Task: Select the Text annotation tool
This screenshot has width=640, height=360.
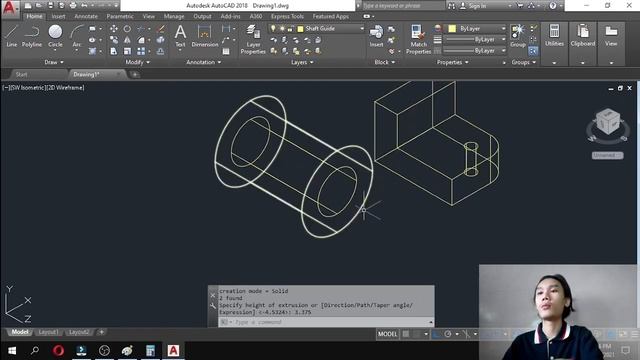Action: click(180, 36)
